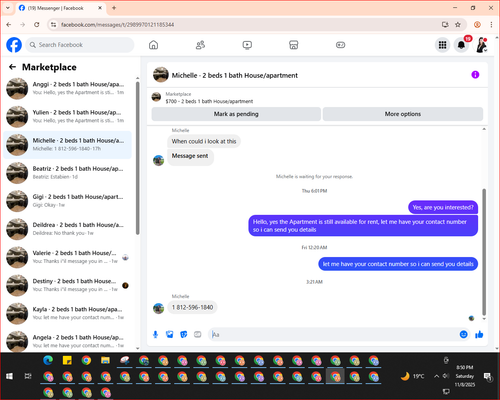Screen dimensions: 500x400
Task: Click the 'Yes, are you interested?' bubble
Action: click(443, 207)
